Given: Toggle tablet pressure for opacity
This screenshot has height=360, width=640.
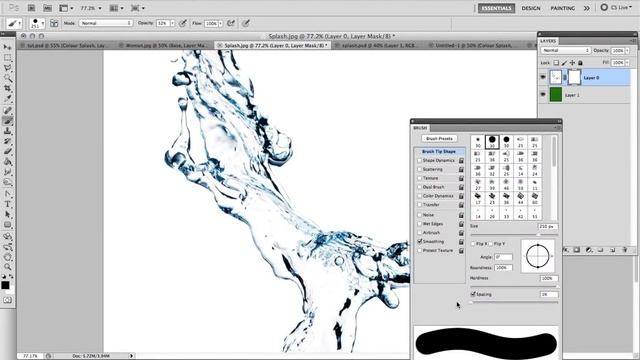Looking at the screenshot, I should 183,24.
